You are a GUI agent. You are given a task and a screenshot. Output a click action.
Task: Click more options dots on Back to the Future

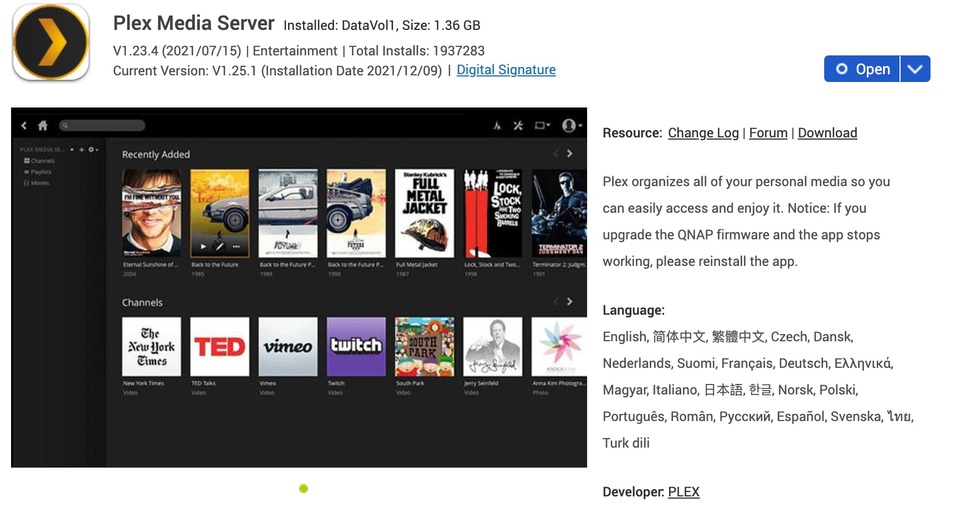coord(236,247)
